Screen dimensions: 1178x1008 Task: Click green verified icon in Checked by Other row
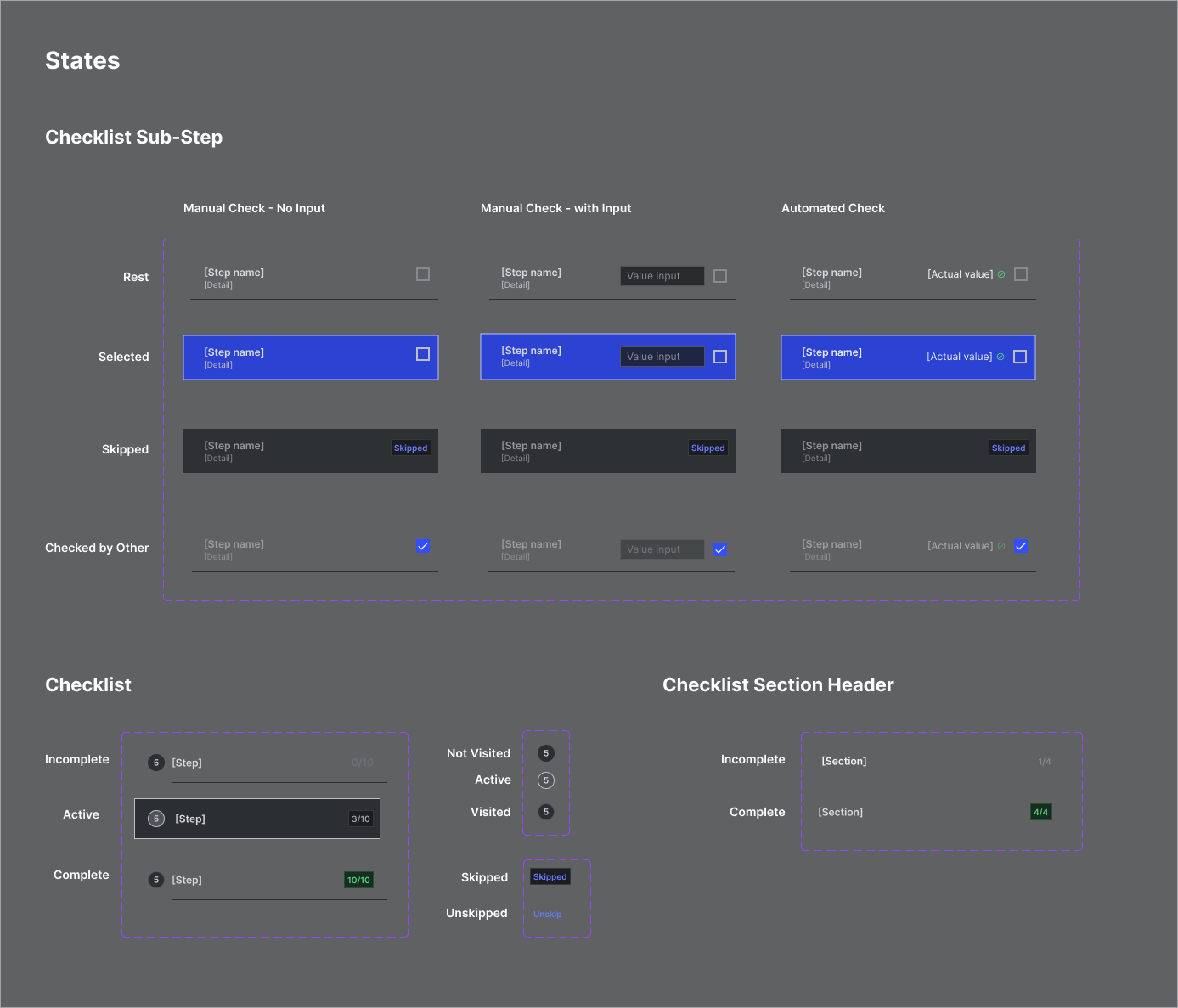click(1001, 546)
